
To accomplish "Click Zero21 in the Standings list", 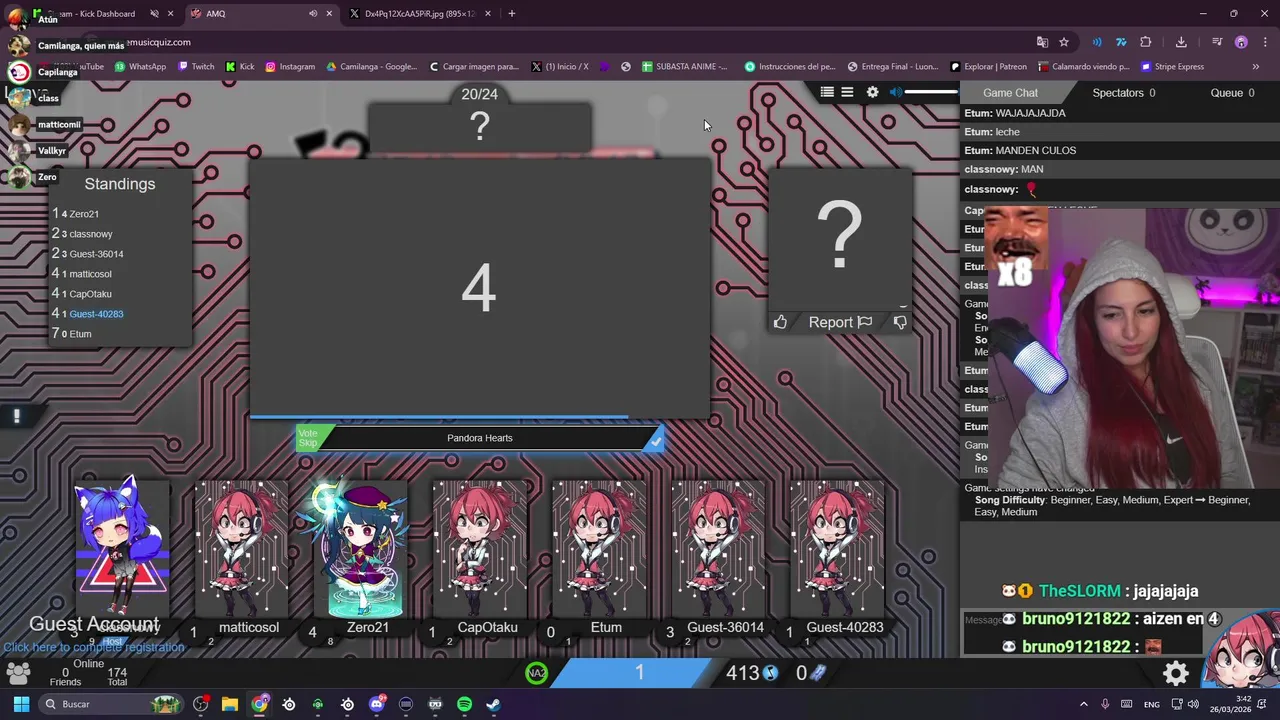I will pos(84,214).
